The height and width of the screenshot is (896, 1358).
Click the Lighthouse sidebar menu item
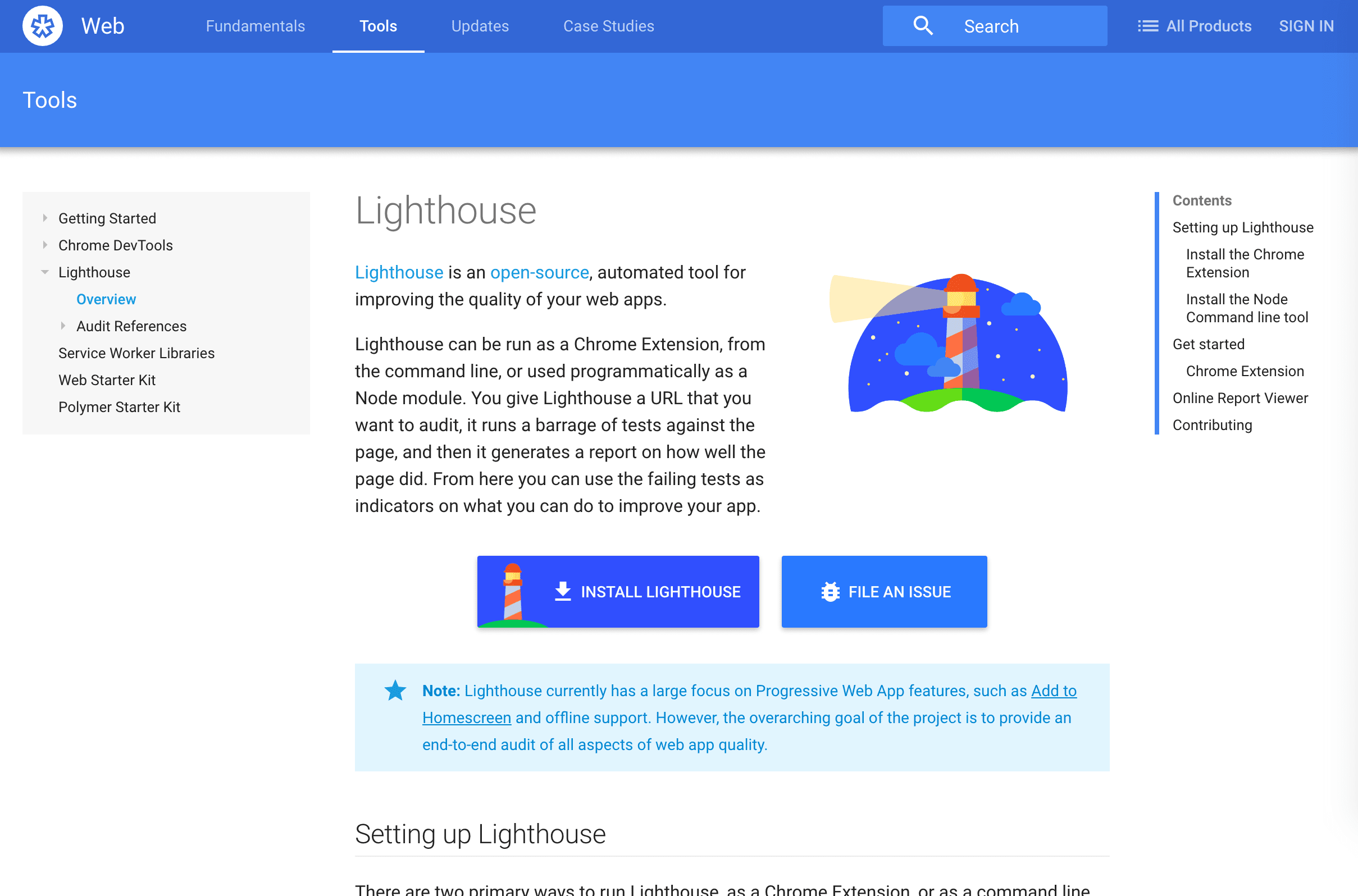coord(94,272)
